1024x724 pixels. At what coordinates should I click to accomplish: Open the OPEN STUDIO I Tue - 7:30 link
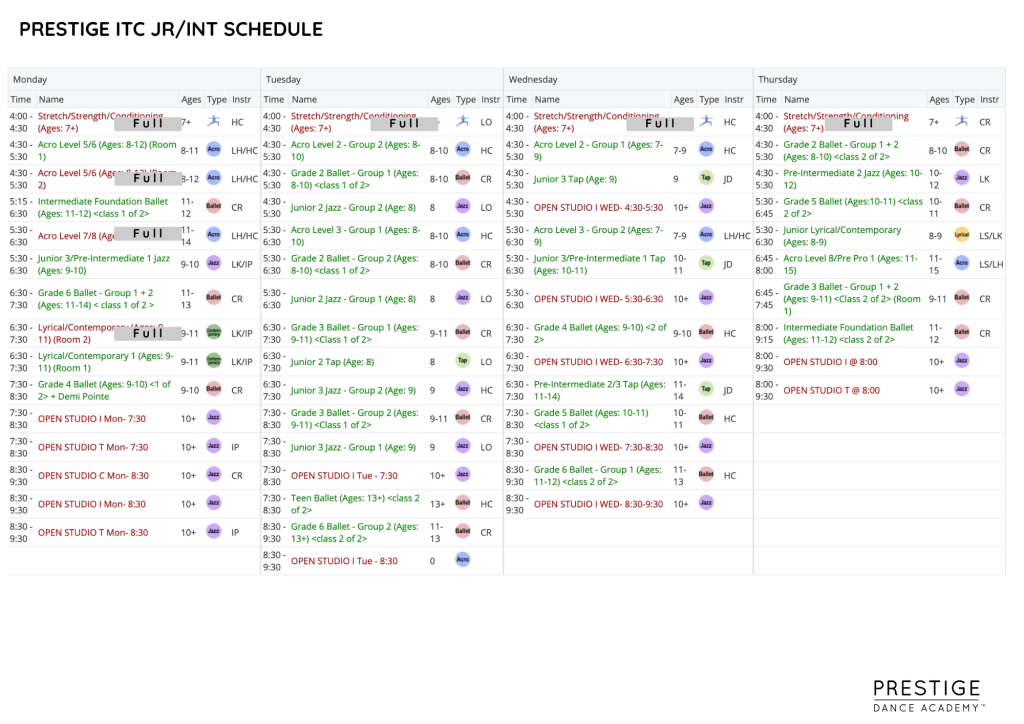(x=344, y=475)
